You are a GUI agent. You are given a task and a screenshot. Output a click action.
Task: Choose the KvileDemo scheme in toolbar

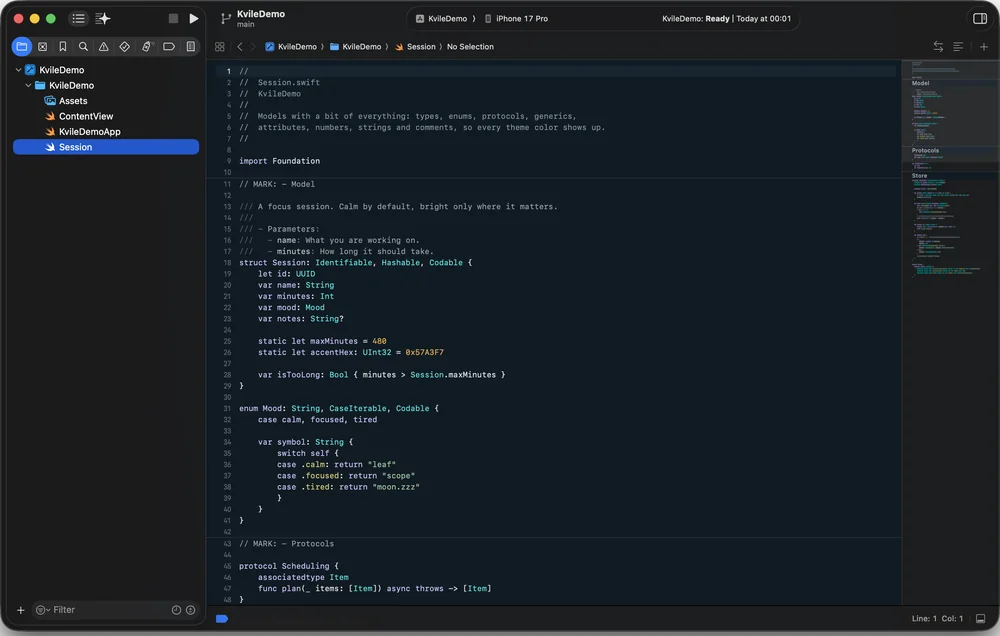[x=441, y=18]
